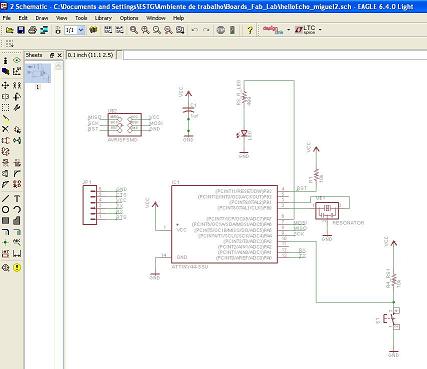This screenshot has width=427, height=369.
Task: Click the yellow Errors icon
Action: coord(17,268)
